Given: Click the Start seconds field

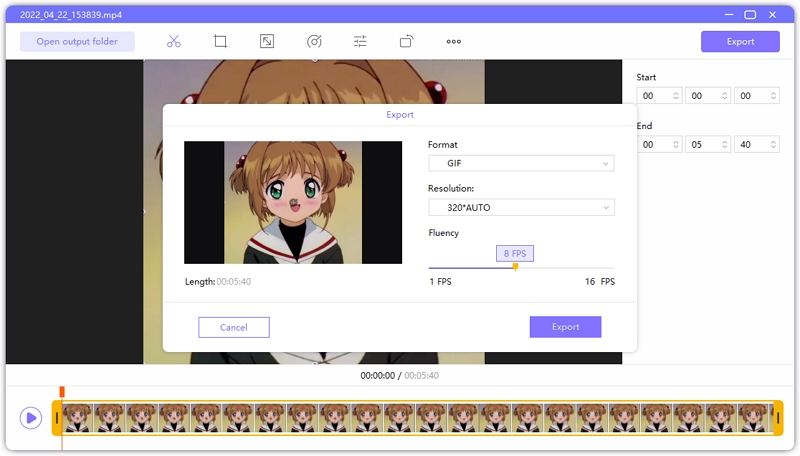Looking at the screenshot, I should tap(757, 96).
